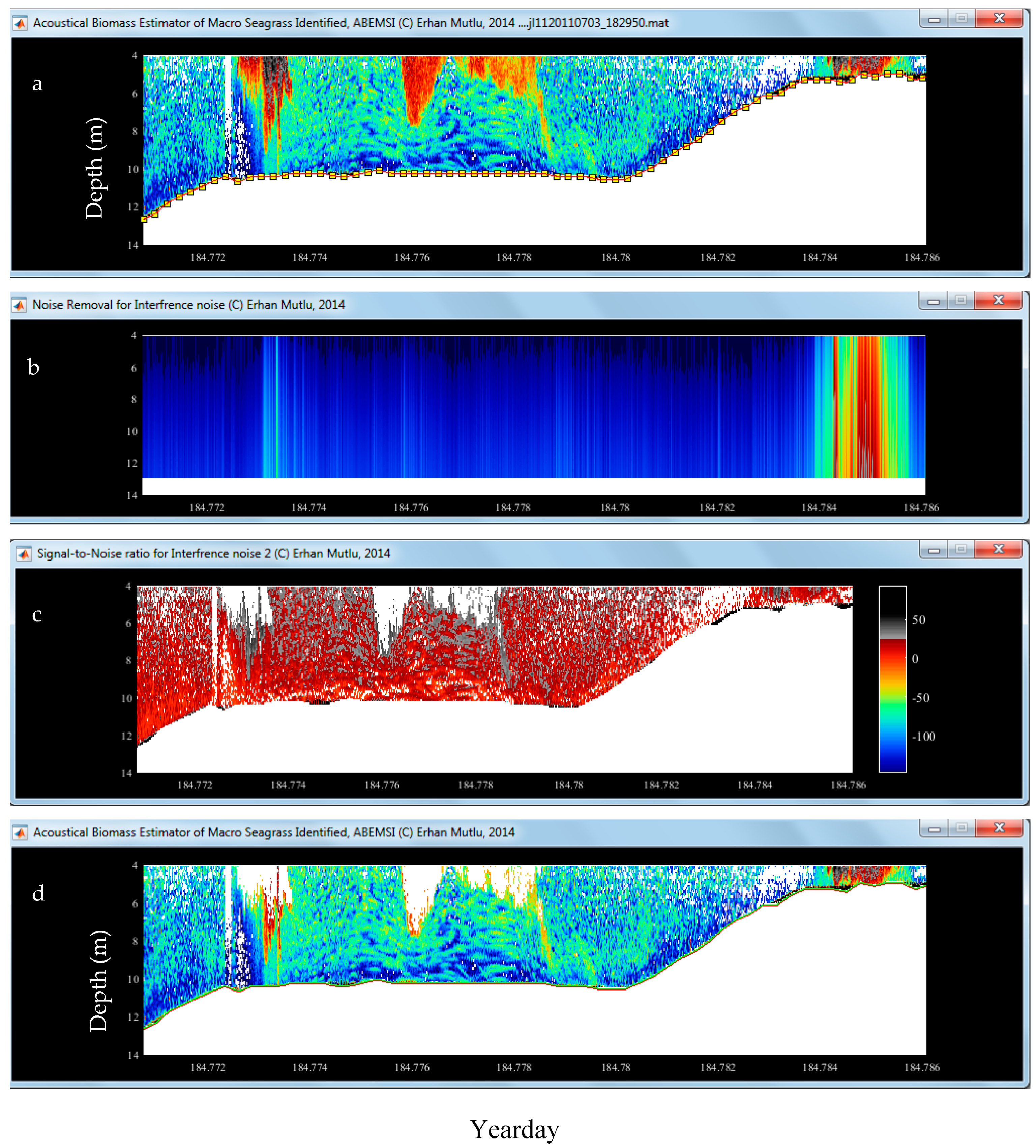Close the Signal-to-Noise ratio window
Screen dimensions: 1036x1148
click(999, 549)
